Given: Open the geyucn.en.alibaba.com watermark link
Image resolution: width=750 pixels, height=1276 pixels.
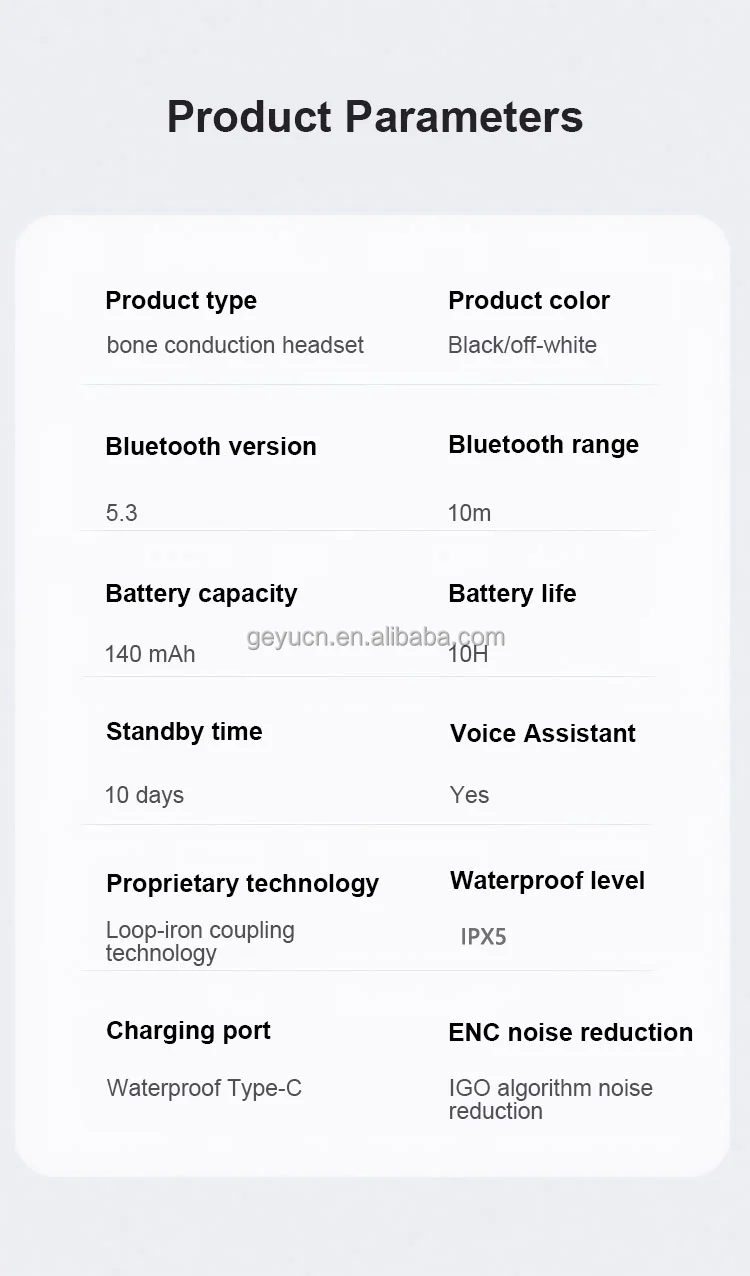Looking at the screenshot, I should [x=376, y=638].
